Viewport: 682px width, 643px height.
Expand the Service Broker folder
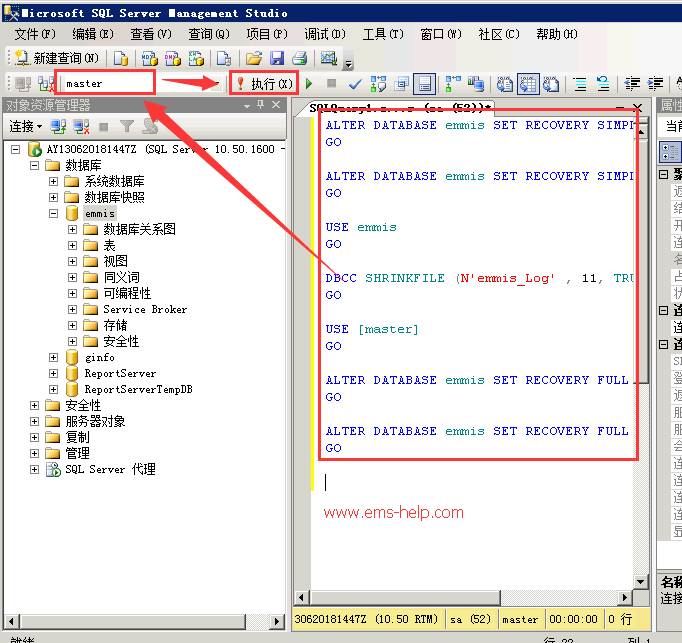tap(73, 309)
